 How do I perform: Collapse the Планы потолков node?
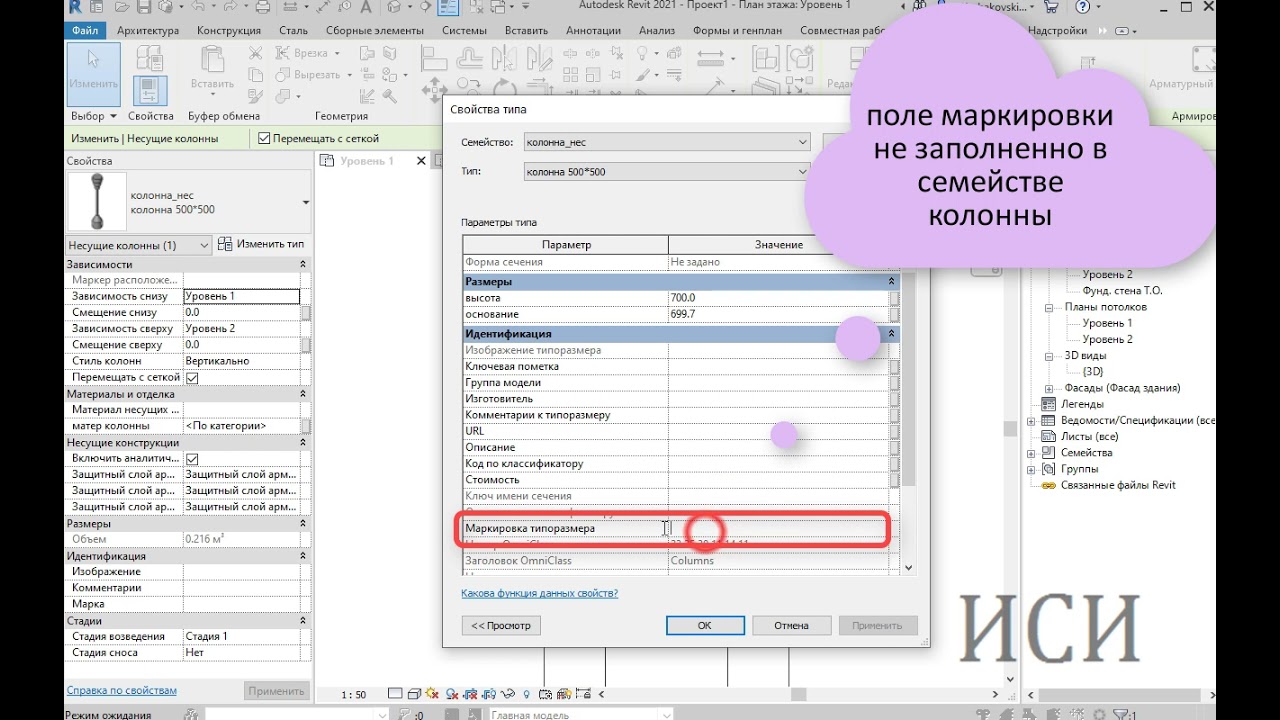1049,307
